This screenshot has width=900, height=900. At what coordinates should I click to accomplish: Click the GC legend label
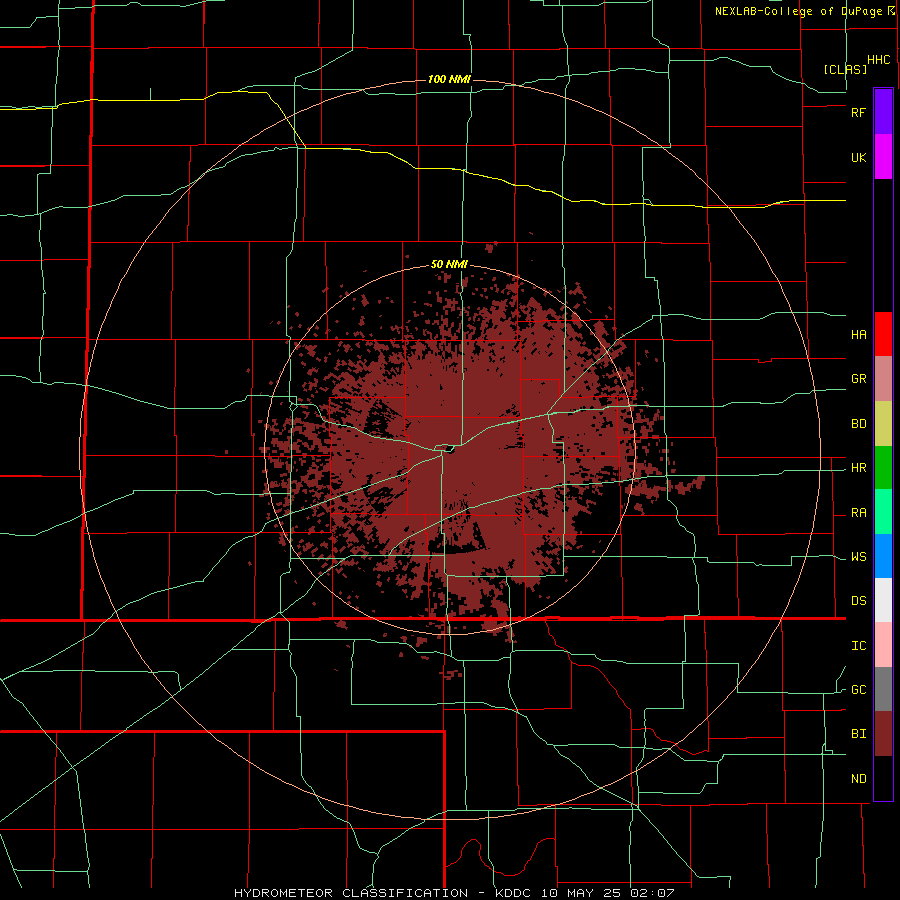point(859,690)
